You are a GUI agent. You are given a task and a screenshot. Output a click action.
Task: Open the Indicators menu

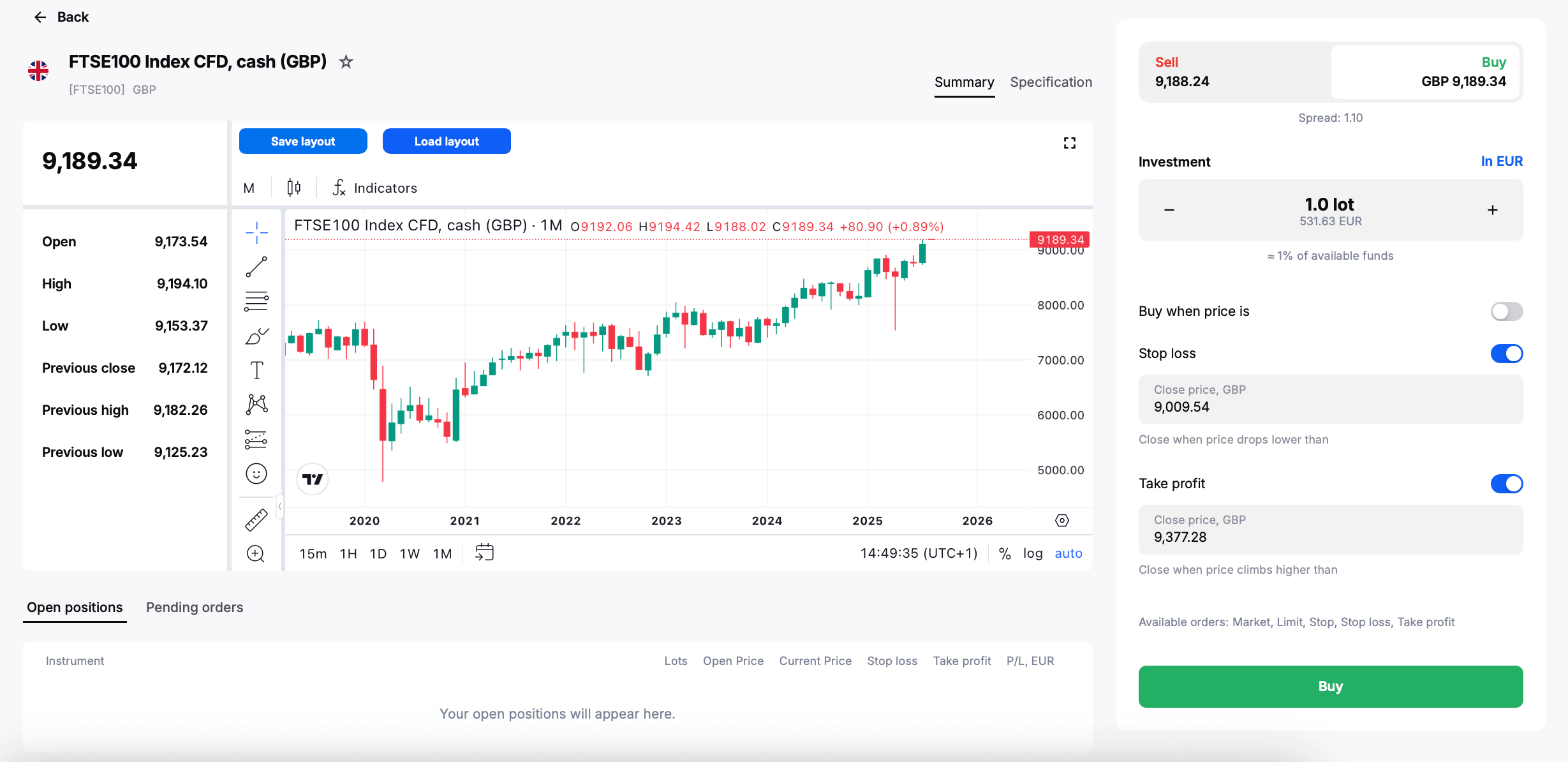375,188
